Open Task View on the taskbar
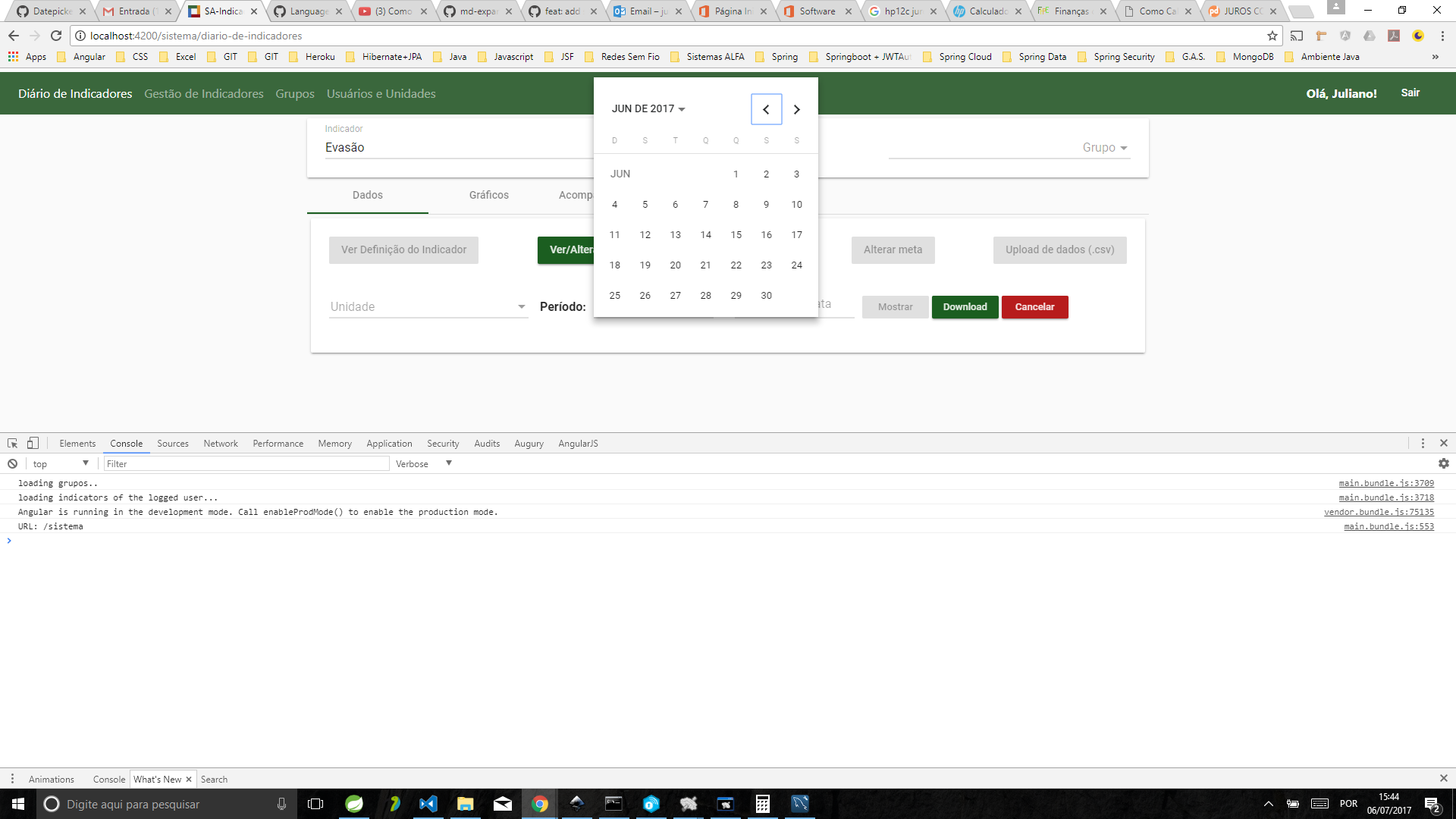The image size is (1456, 819). pyautogui.click(x=315, y=804)
